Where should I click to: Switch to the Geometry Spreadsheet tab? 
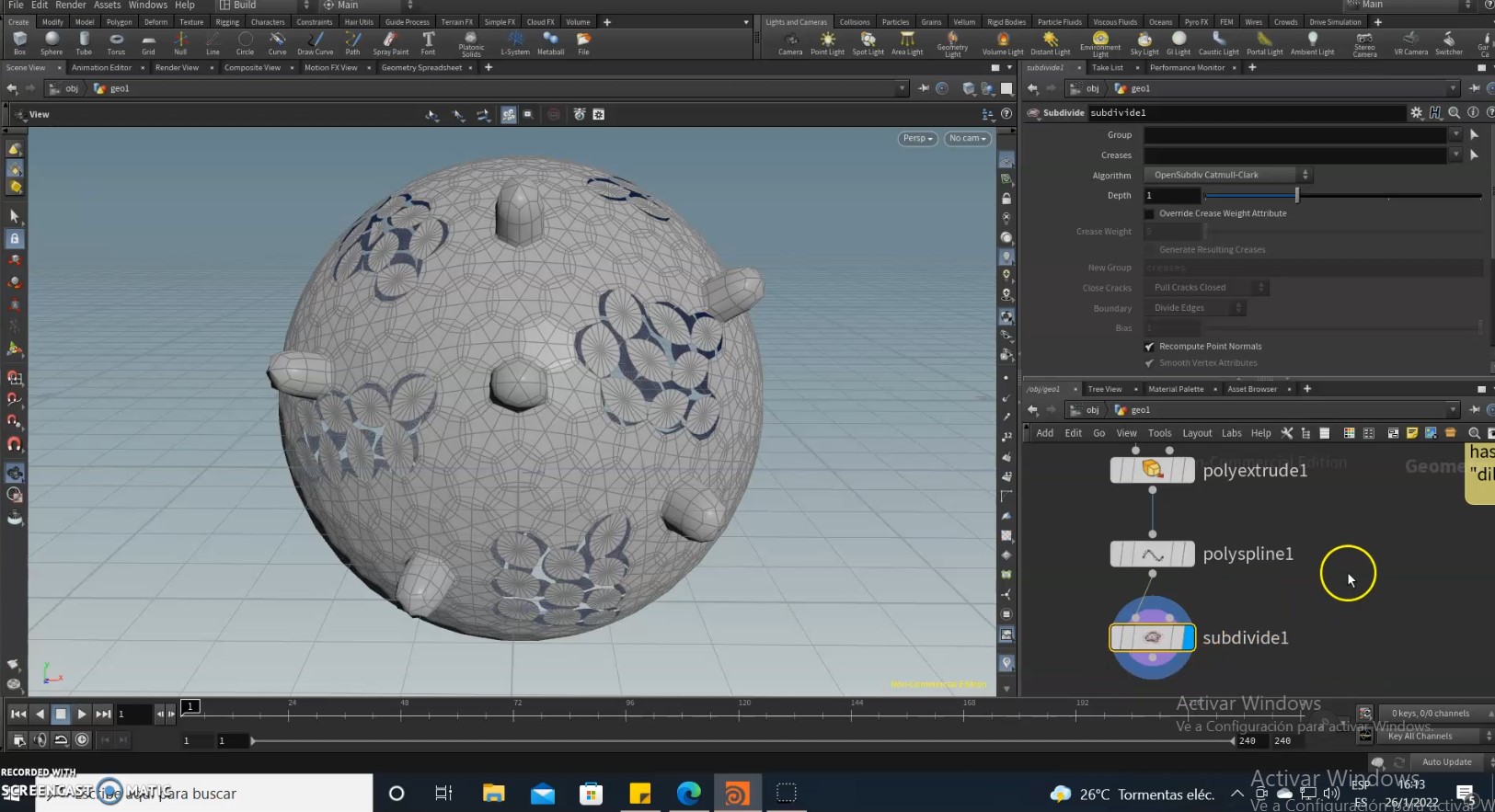pos(421,68)
